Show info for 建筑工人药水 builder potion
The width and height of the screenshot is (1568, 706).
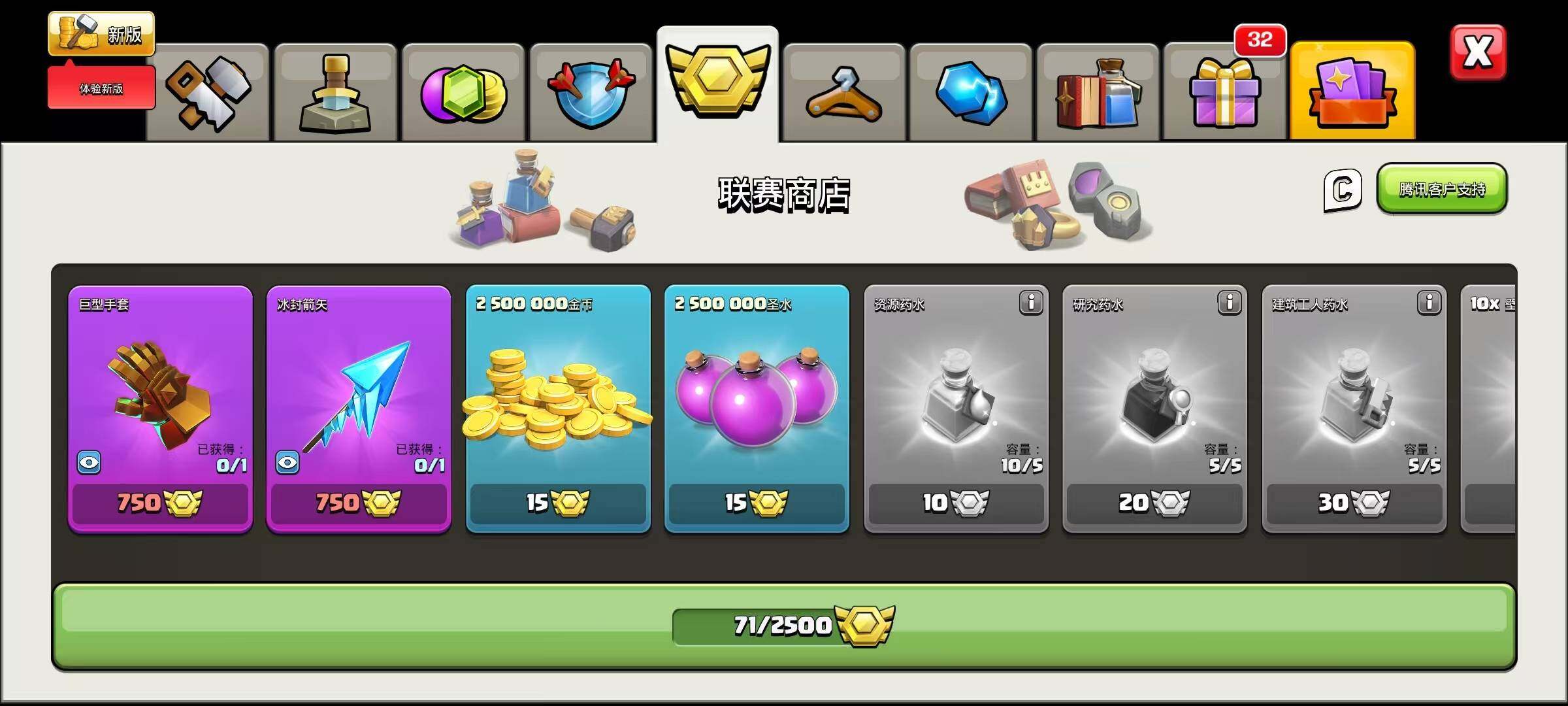(x=1429, y=303)
